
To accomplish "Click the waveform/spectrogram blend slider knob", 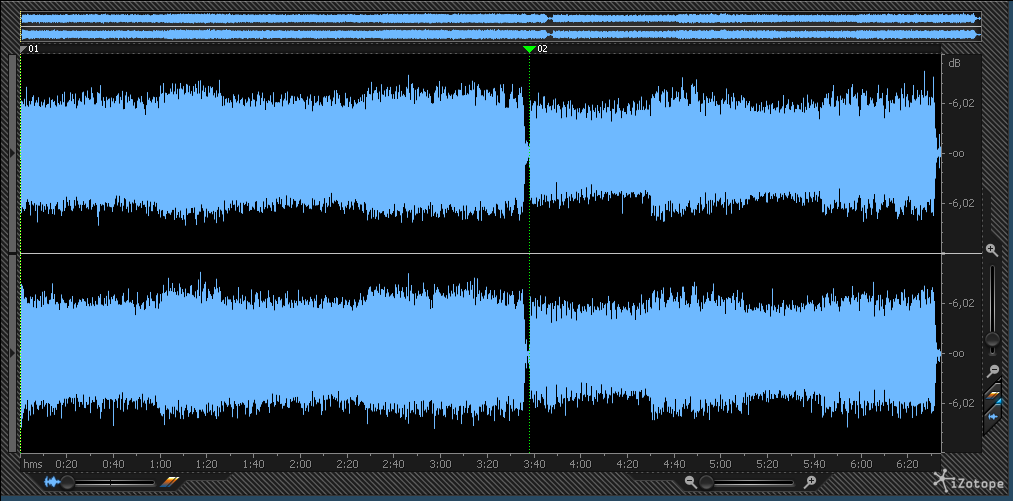I will pyautogui.click(x=67, y=482).
